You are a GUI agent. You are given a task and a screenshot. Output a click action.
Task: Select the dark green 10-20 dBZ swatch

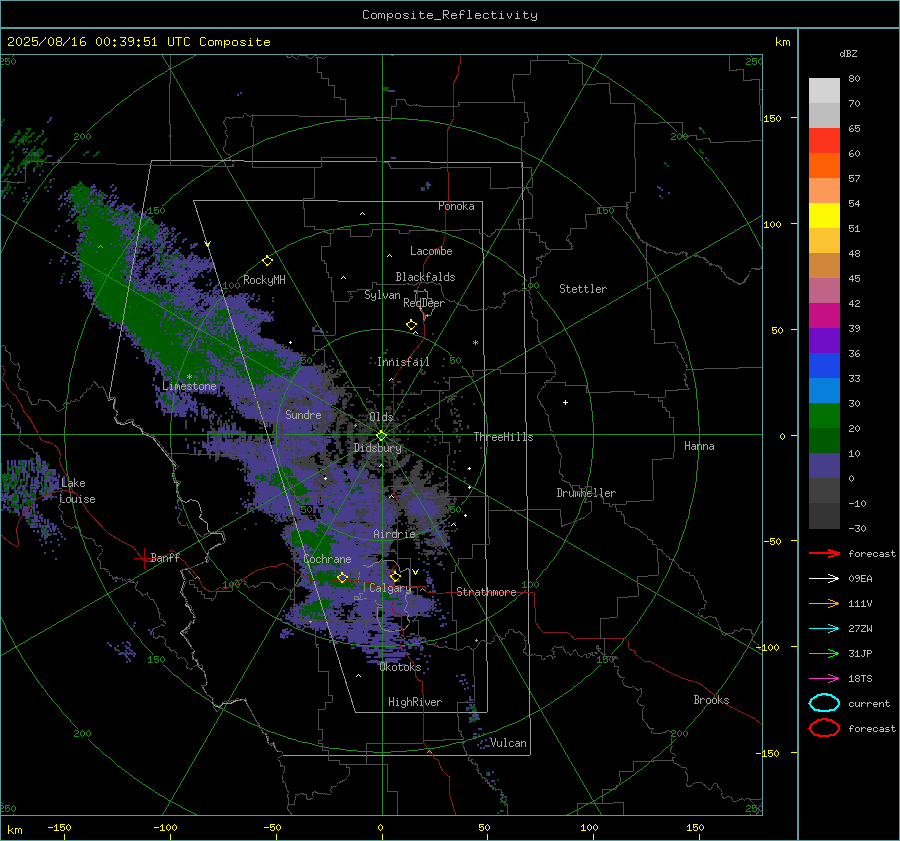tap(824, 441)
